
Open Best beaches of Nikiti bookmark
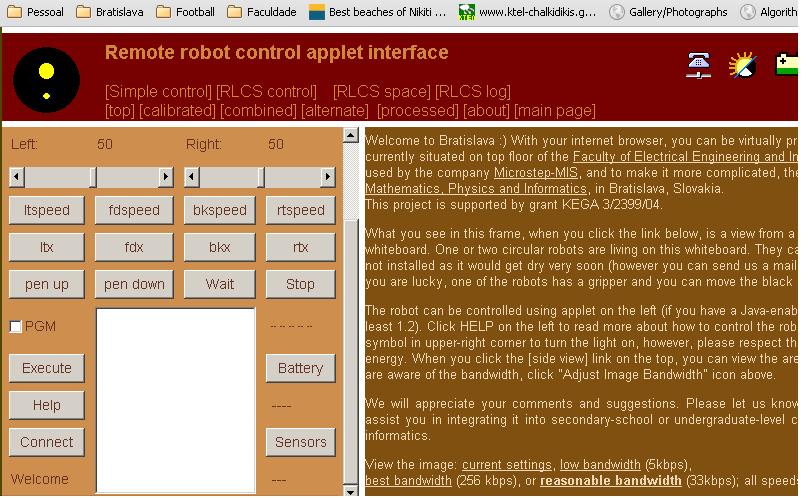(x=376, y=12)
